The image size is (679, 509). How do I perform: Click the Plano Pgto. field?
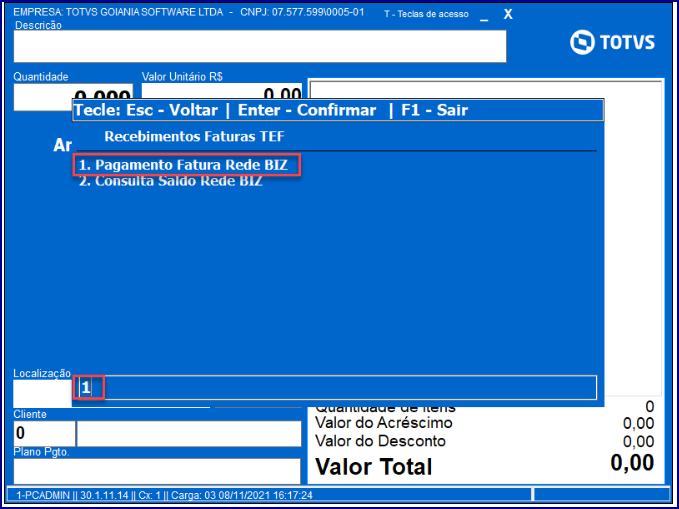click(x=157, y=471)
